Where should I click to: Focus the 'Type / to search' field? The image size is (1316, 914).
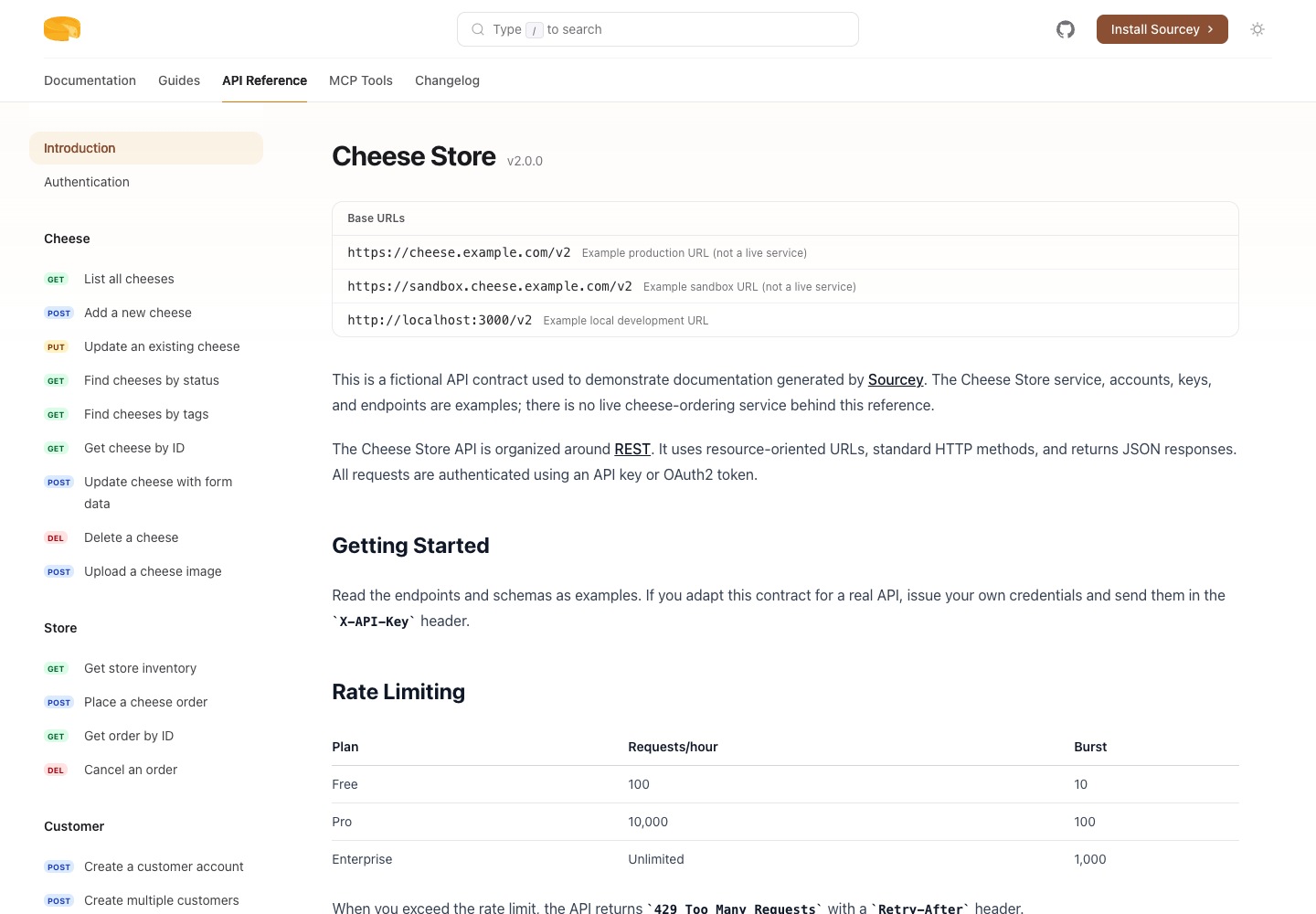[658, 29]
